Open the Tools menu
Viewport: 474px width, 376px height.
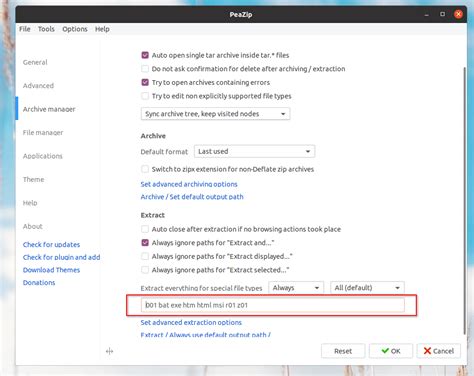click(46, 29)
